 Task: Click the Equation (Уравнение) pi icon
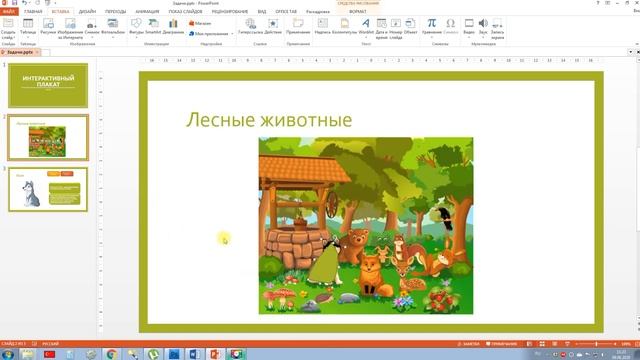(x=431, y=23)
